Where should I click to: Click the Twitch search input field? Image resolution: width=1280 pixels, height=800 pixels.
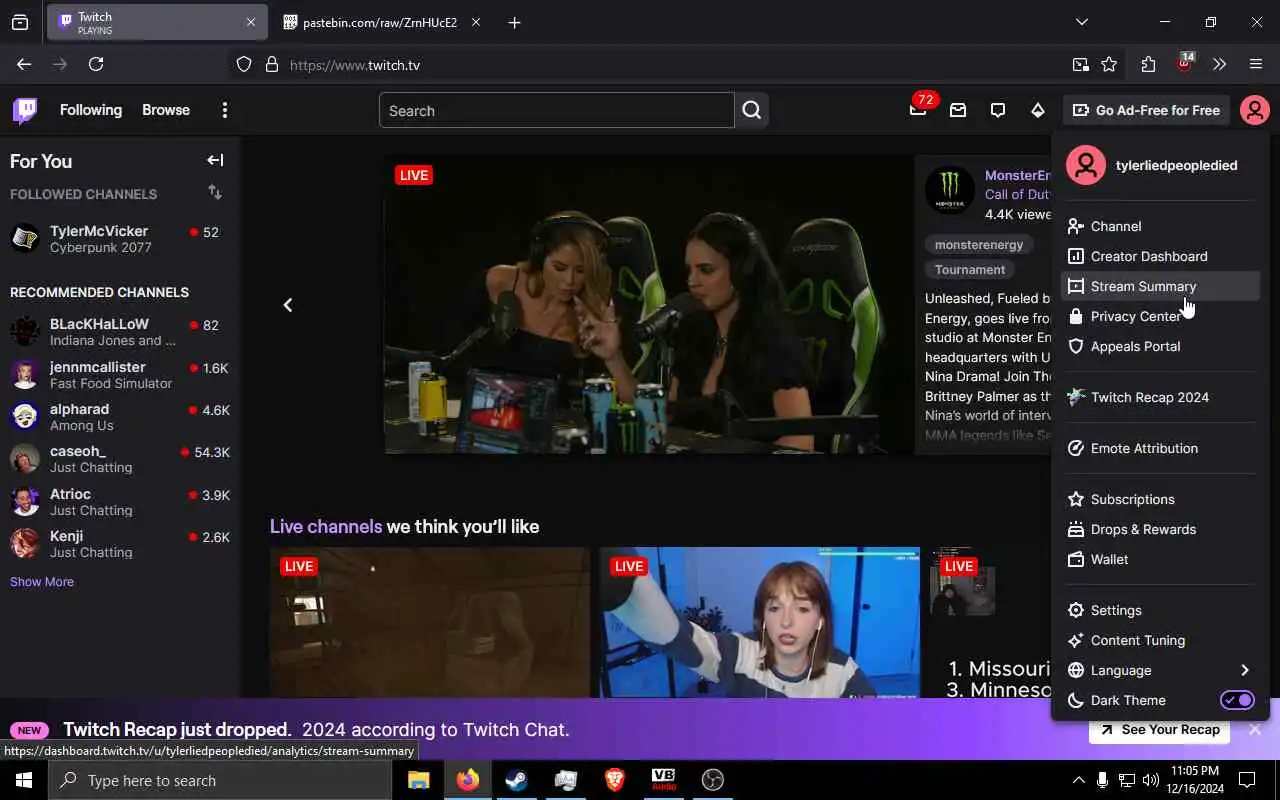pos(557,110)
